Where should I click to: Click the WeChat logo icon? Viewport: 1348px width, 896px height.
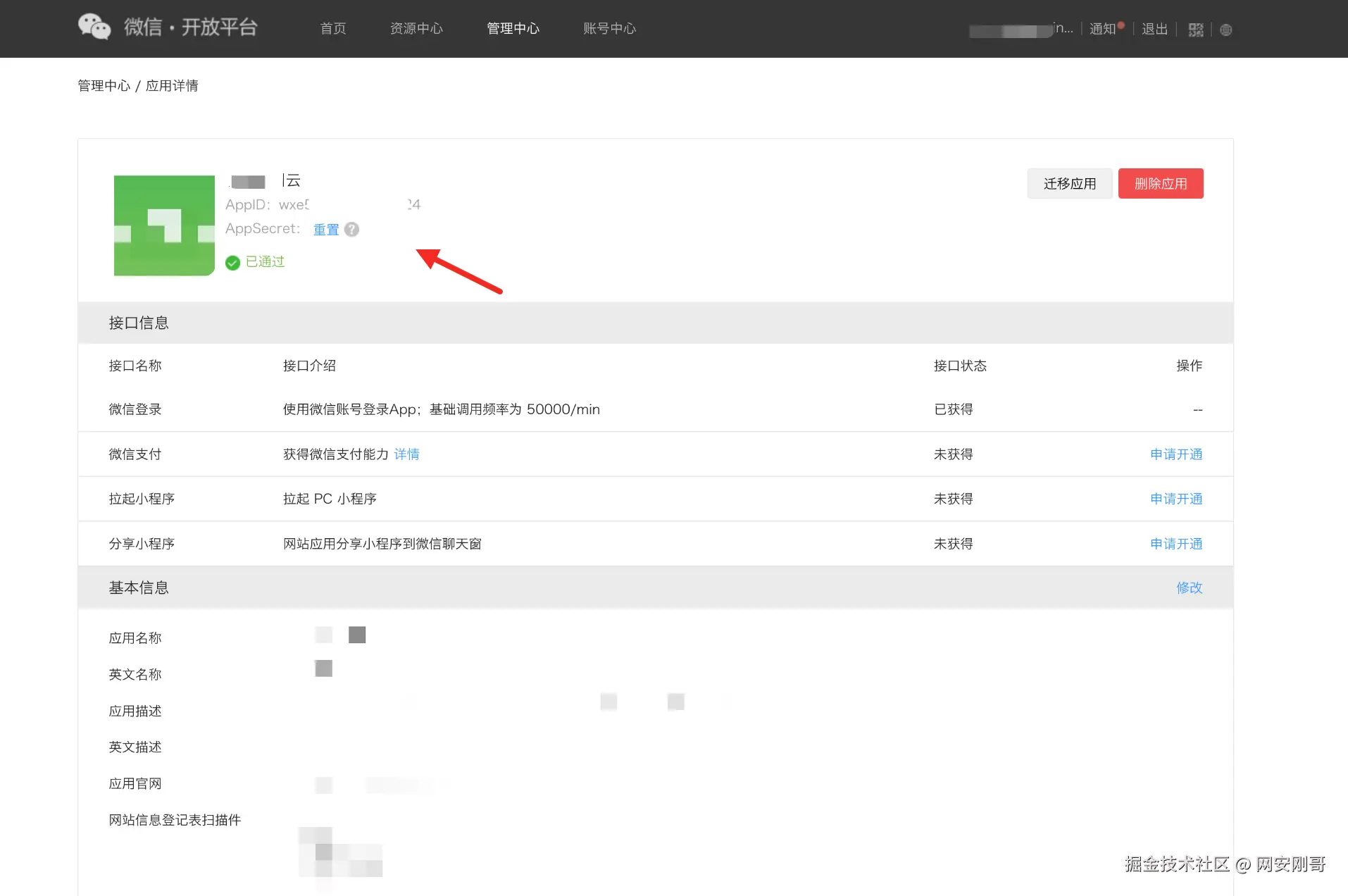[94, 27]
